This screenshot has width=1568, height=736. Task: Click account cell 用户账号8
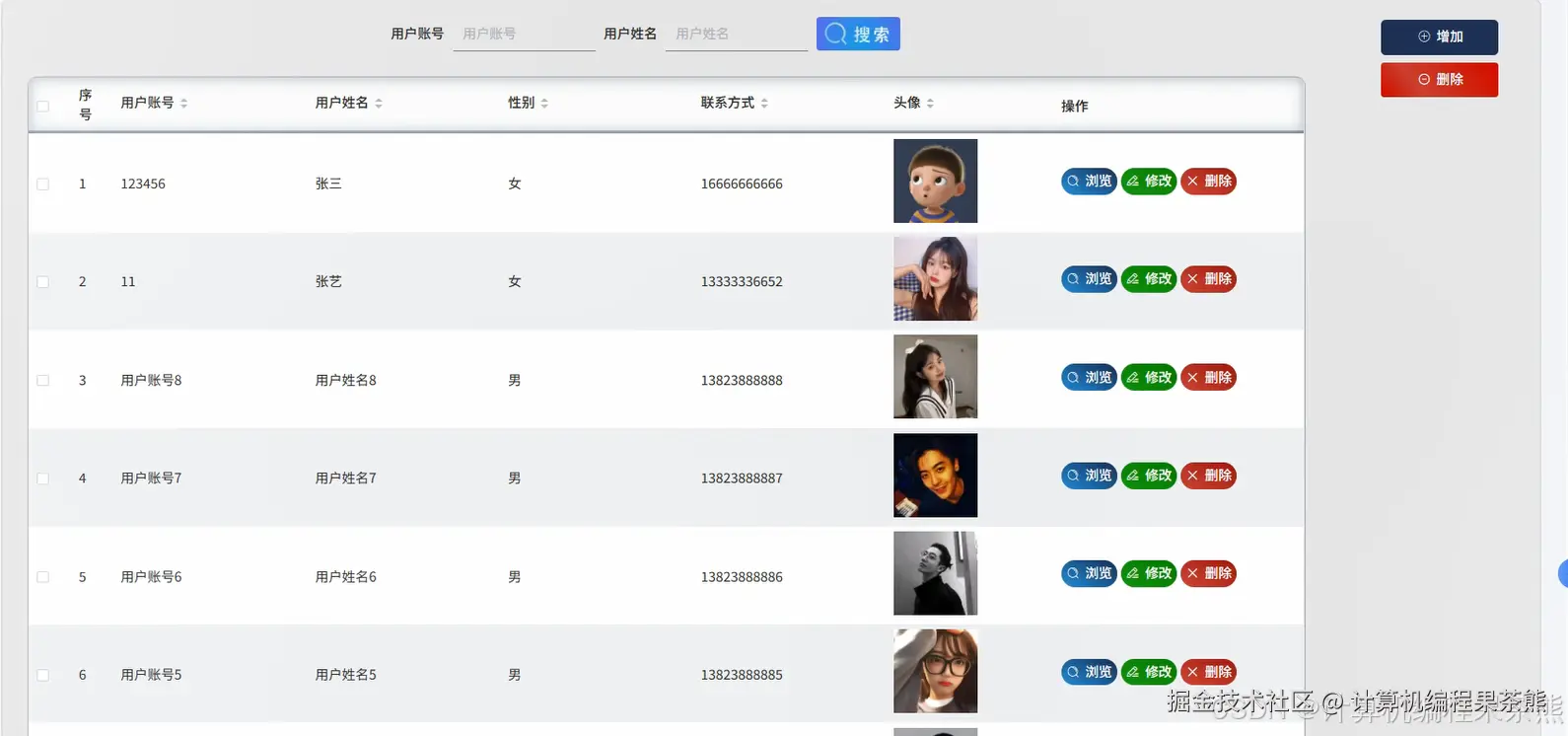[x=151, y=381]
